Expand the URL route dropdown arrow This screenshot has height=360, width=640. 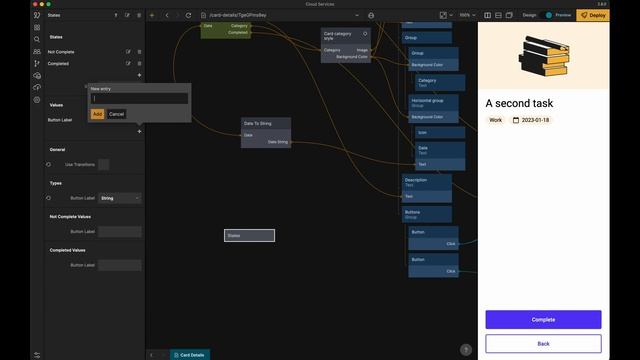click(x=357, y=15)
